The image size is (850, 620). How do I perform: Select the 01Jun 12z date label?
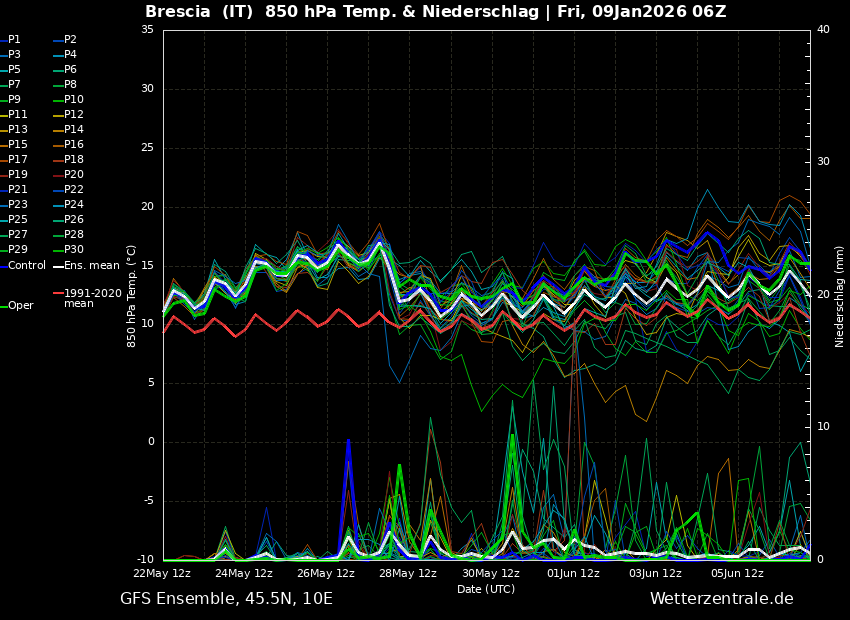tap(573, 573)
